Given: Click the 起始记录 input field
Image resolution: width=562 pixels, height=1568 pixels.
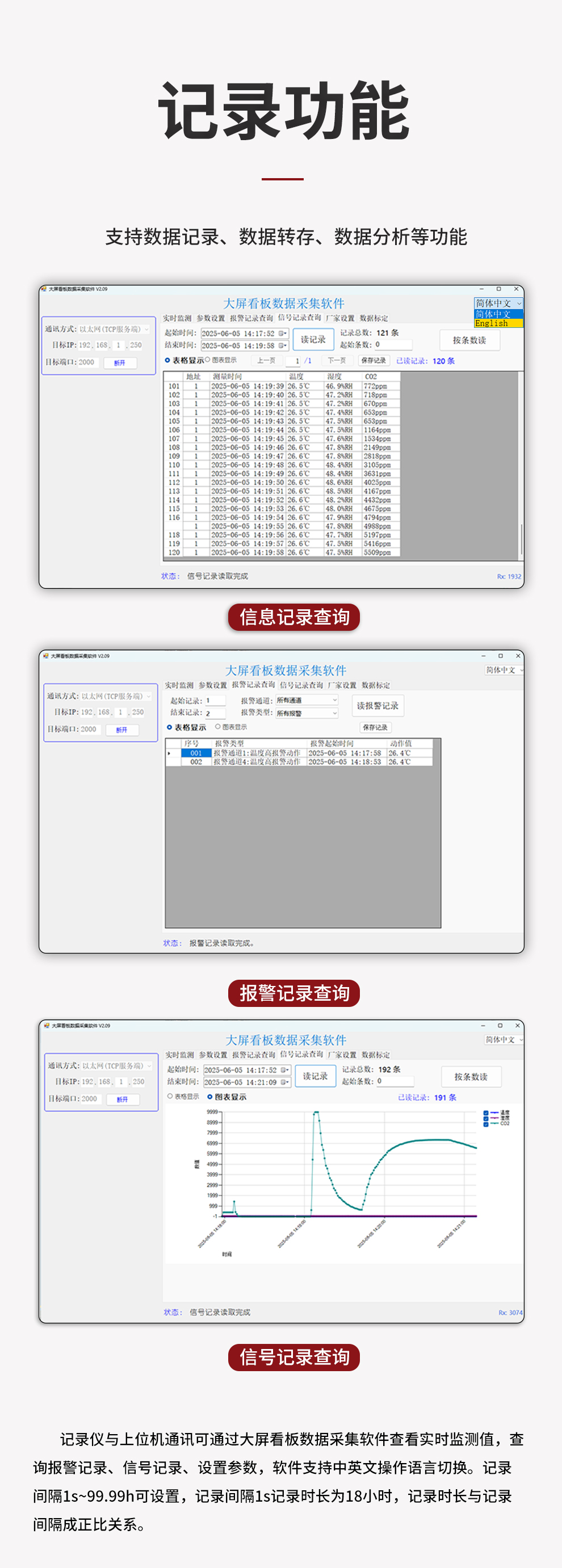Looking at the screenshot, I should point(215,701).
